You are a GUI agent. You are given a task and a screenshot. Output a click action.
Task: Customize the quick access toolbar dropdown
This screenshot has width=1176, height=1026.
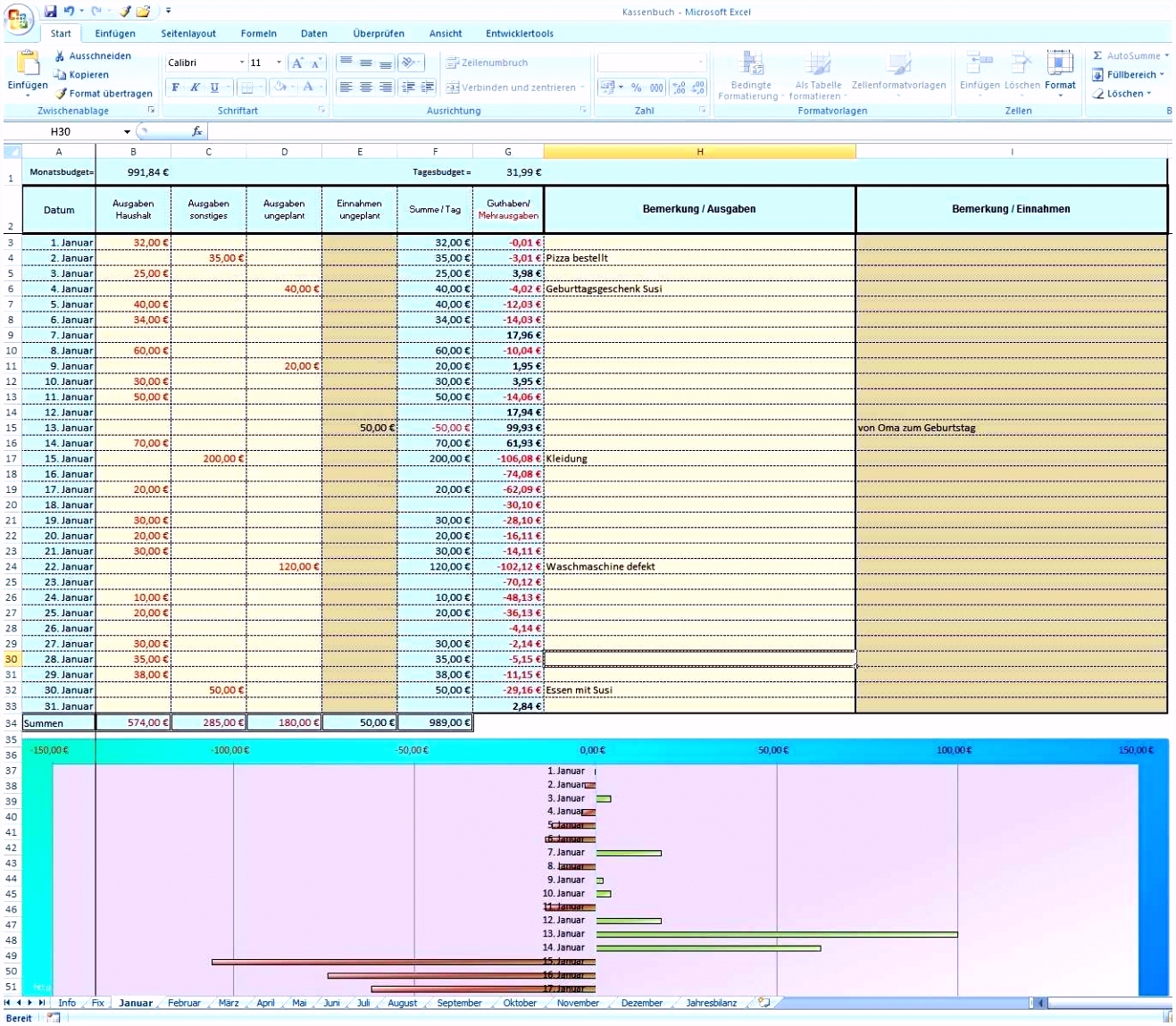[x=168, y=12]
